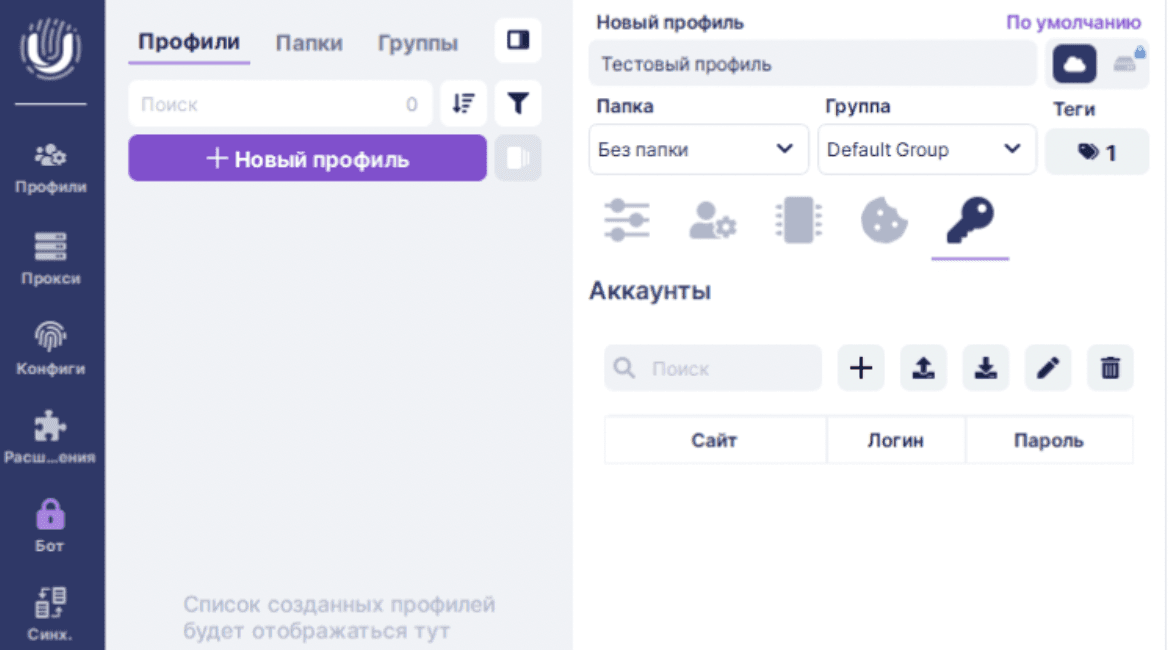The width and height of the screenshot is (1170, 651).
Task: Open the Синх. synchronization section
Action: coord(51,614)
